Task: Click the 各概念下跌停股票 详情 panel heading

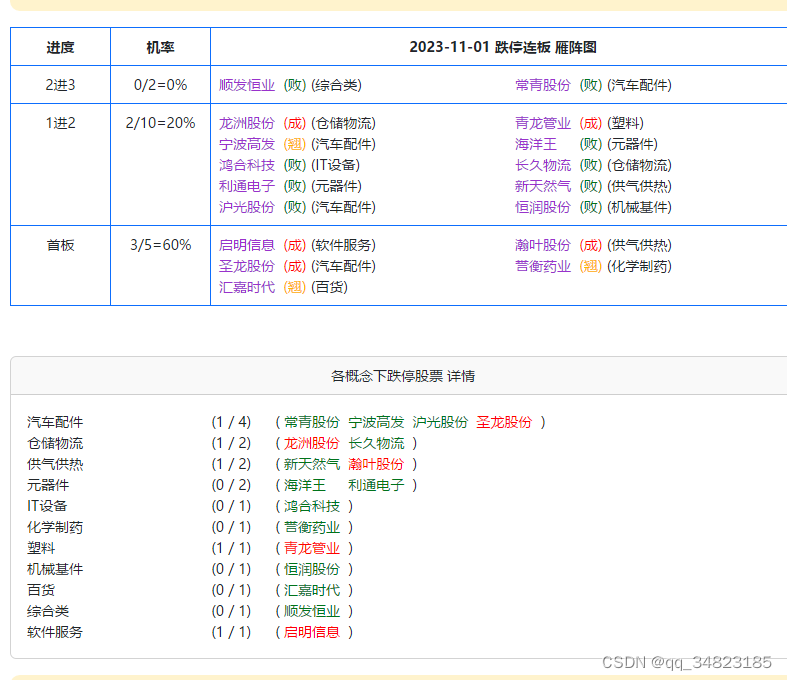Action: (403, 376)
